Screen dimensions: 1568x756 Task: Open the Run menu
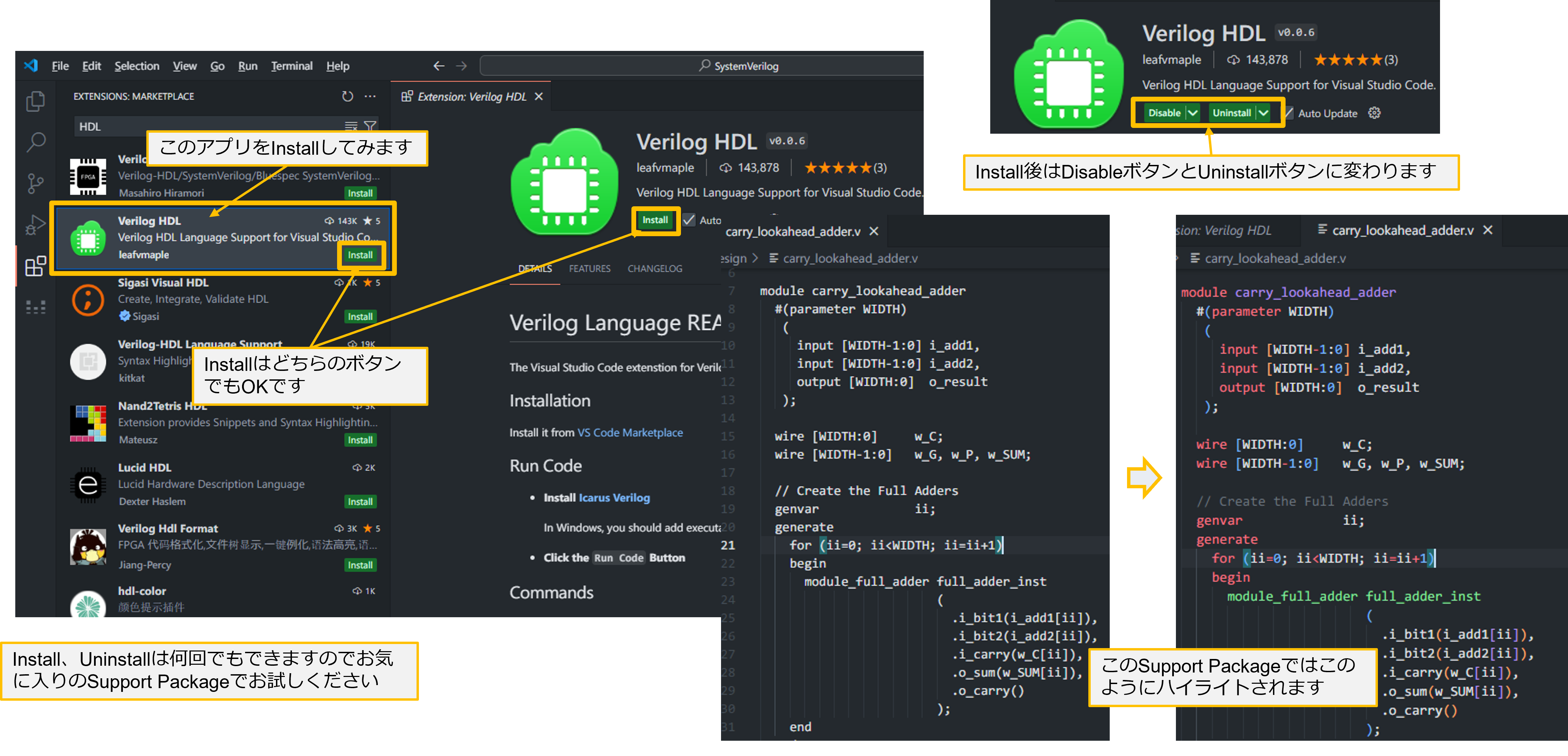(247, 66)
